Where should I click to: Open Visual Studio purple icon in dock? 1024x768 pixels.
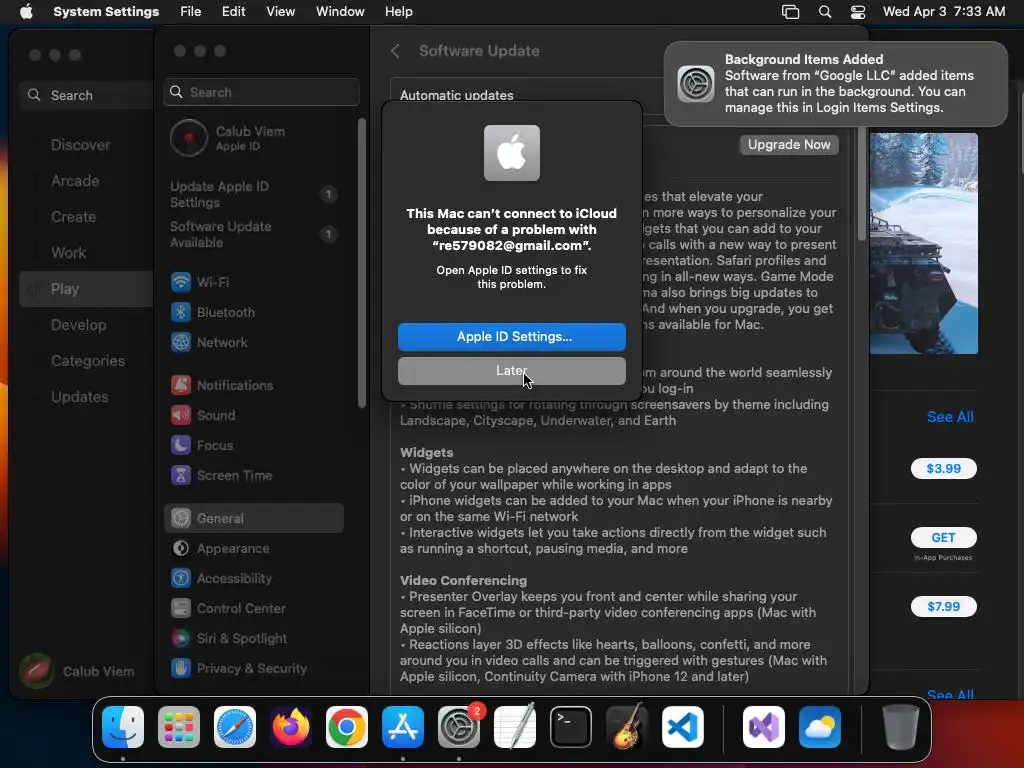click(x=764, y=727)
